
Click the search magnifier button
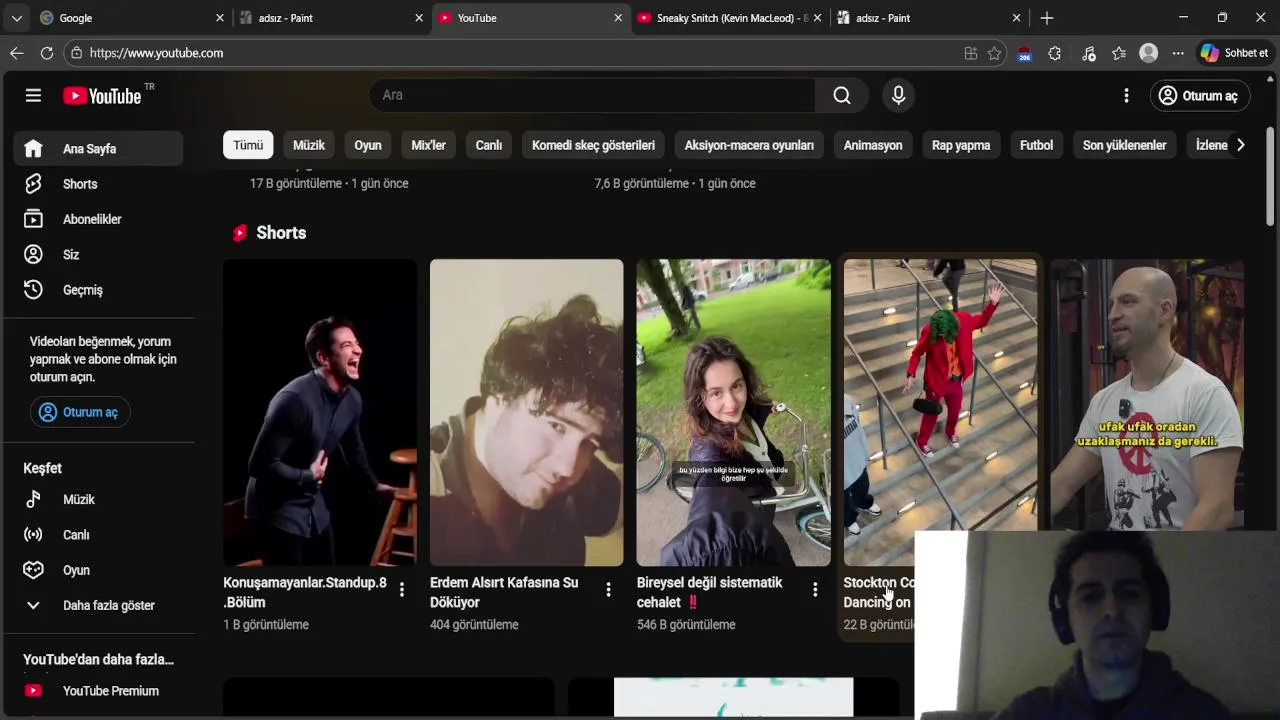pos(842,95)
